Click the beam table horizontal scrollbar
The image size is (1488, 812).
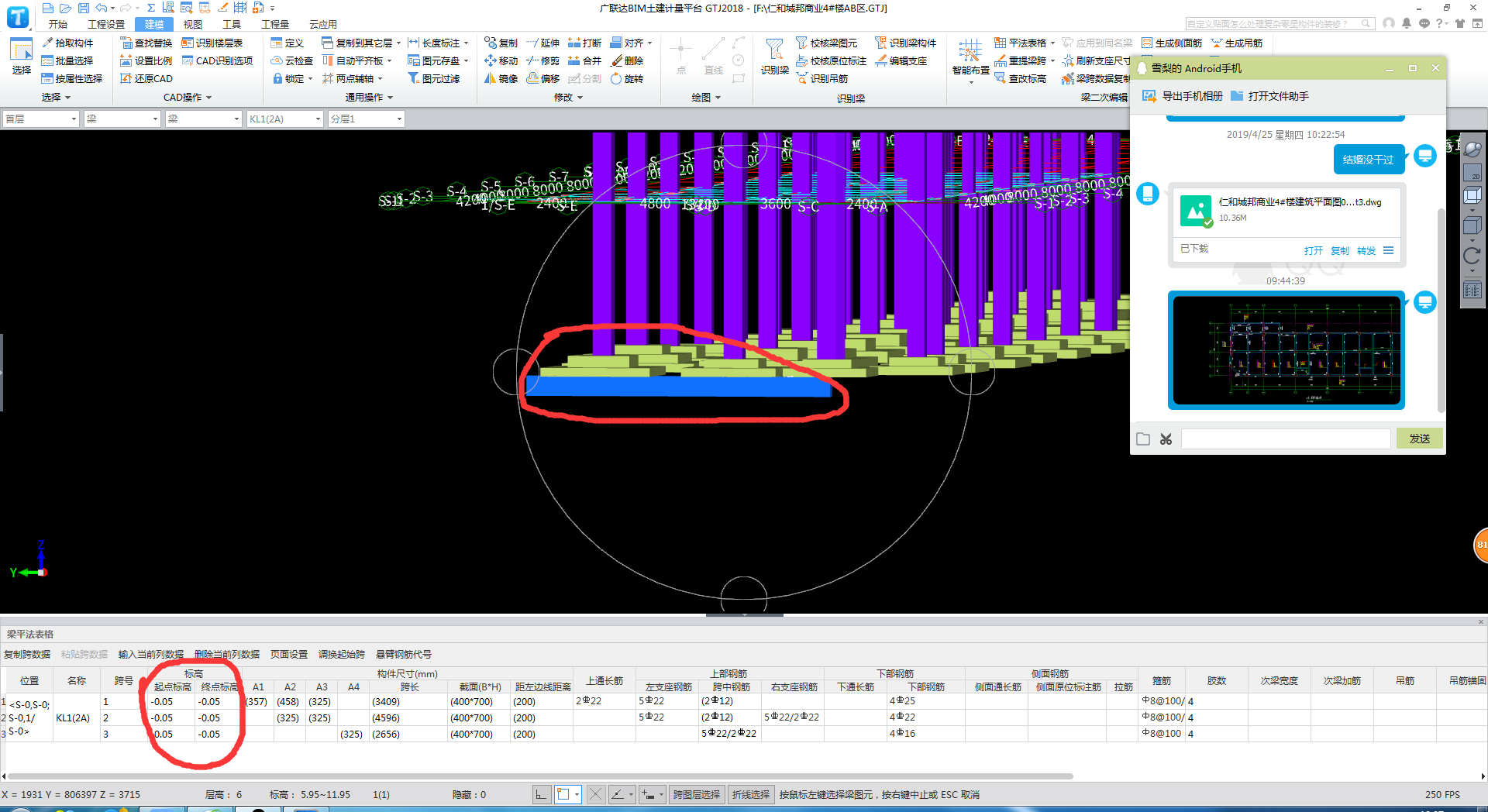[540, 776]
